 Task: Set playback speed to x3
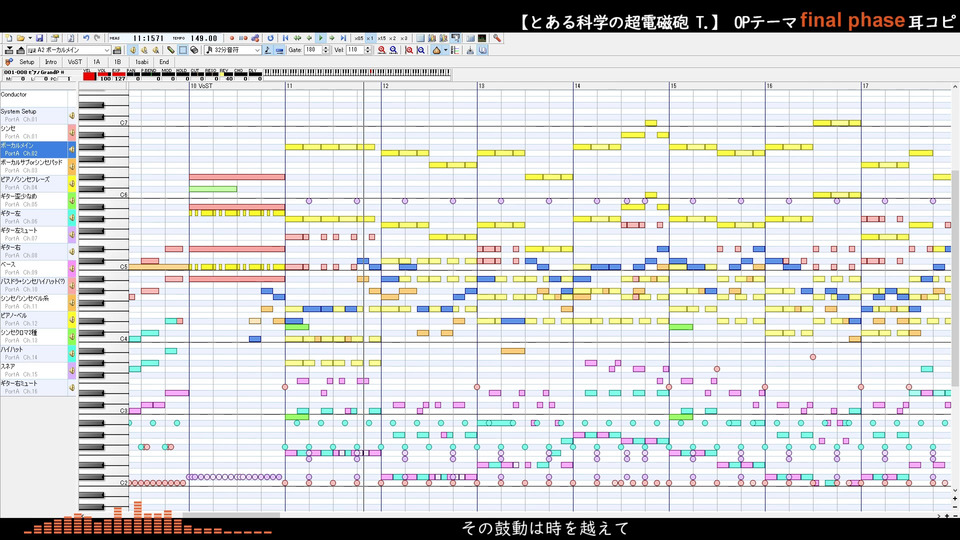tap(403, 38)
